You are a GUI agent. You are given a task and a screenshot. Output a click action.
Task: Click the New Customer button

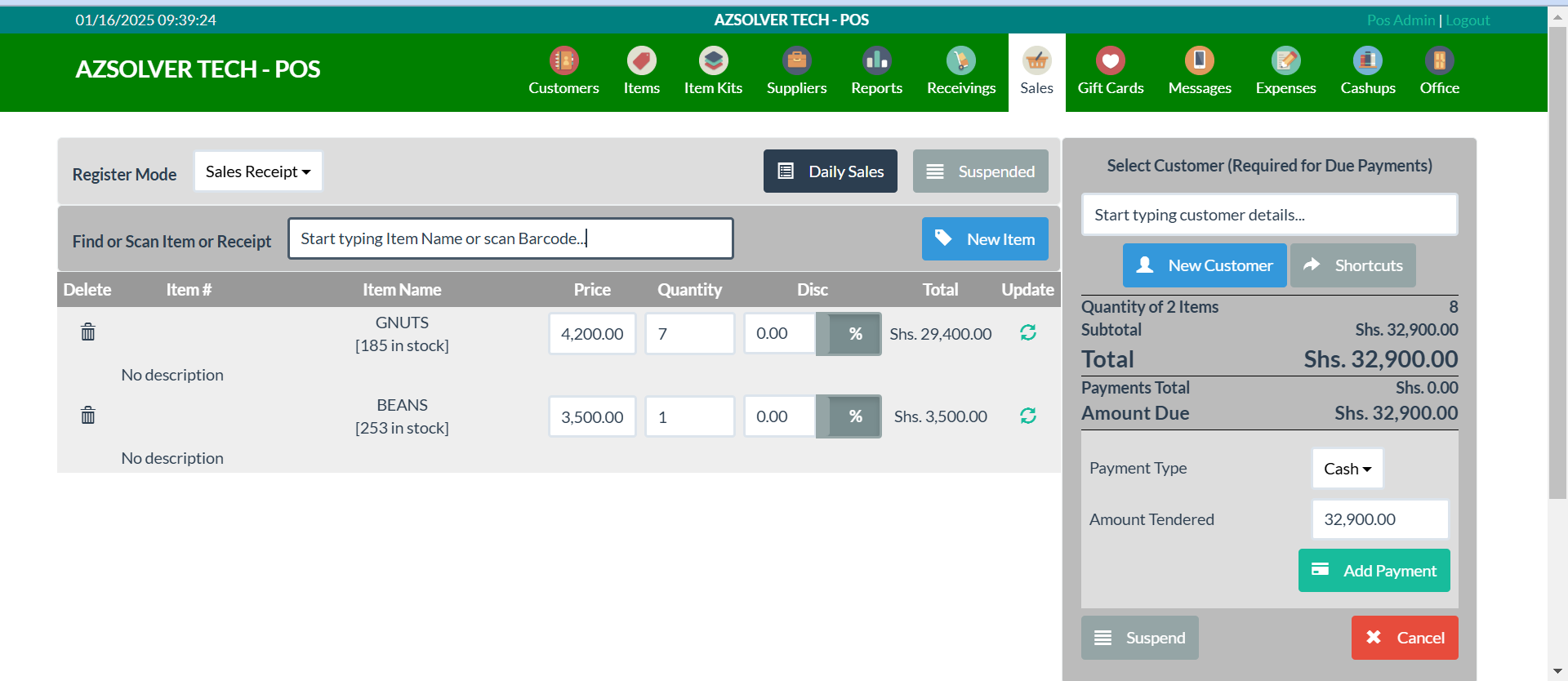tap(1205, 265)
